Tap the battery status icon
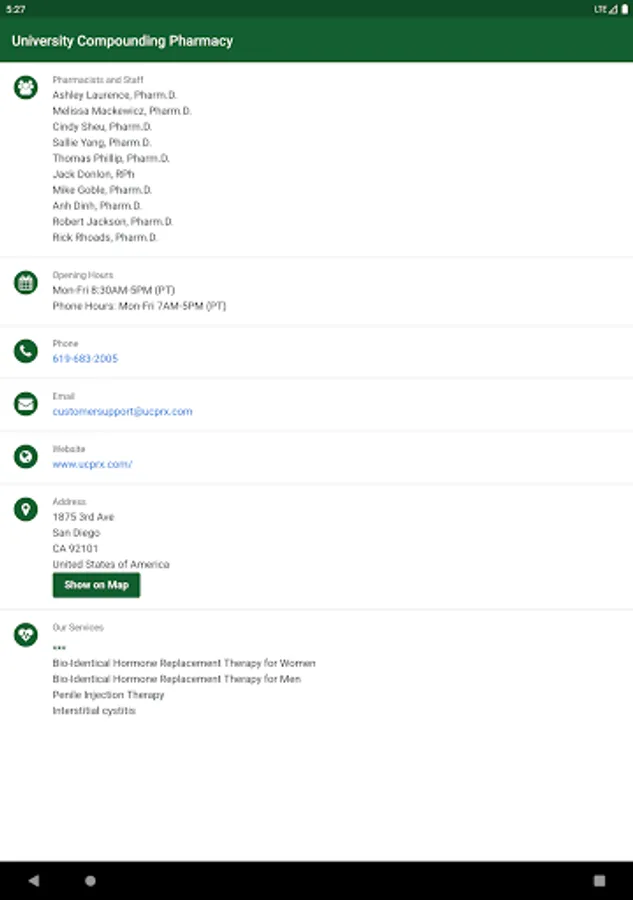 (624, 9)
